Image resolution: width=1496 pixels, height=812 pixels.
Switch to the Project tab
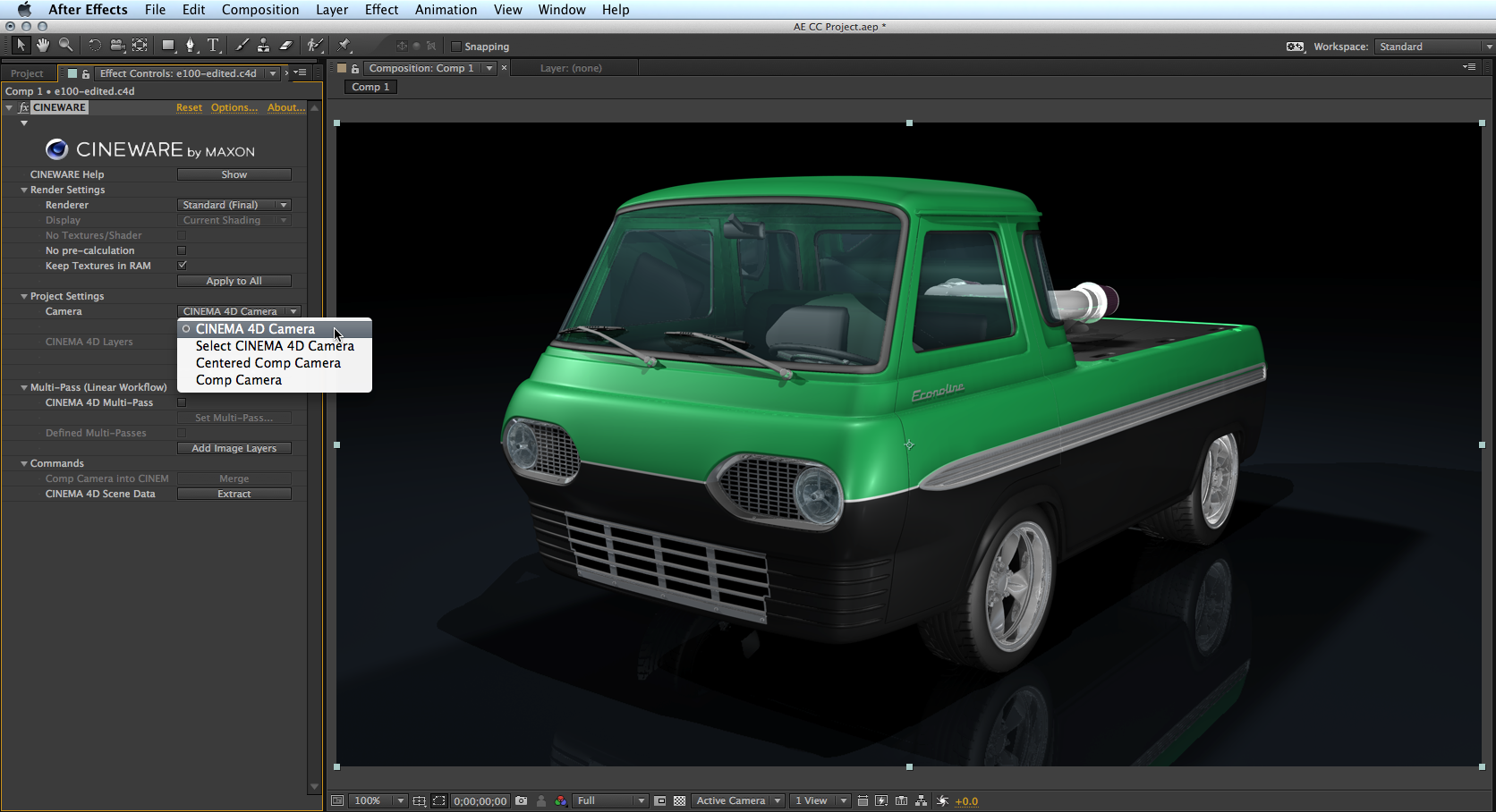[x=27, y=73]
